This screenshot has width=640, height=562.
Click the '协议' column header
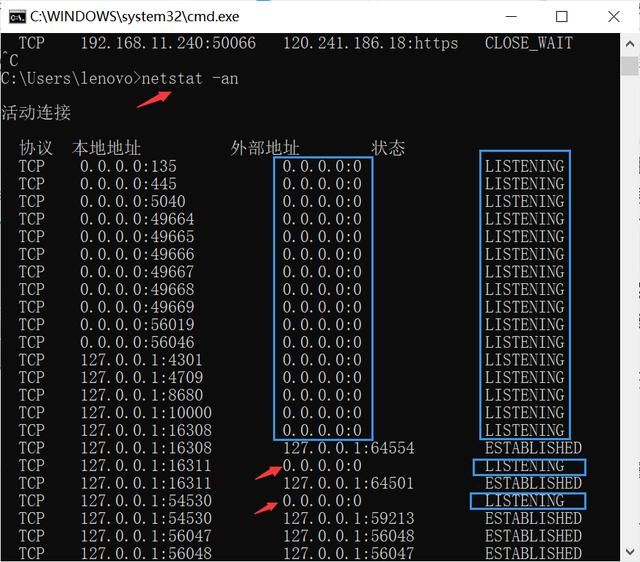point(36,148)
